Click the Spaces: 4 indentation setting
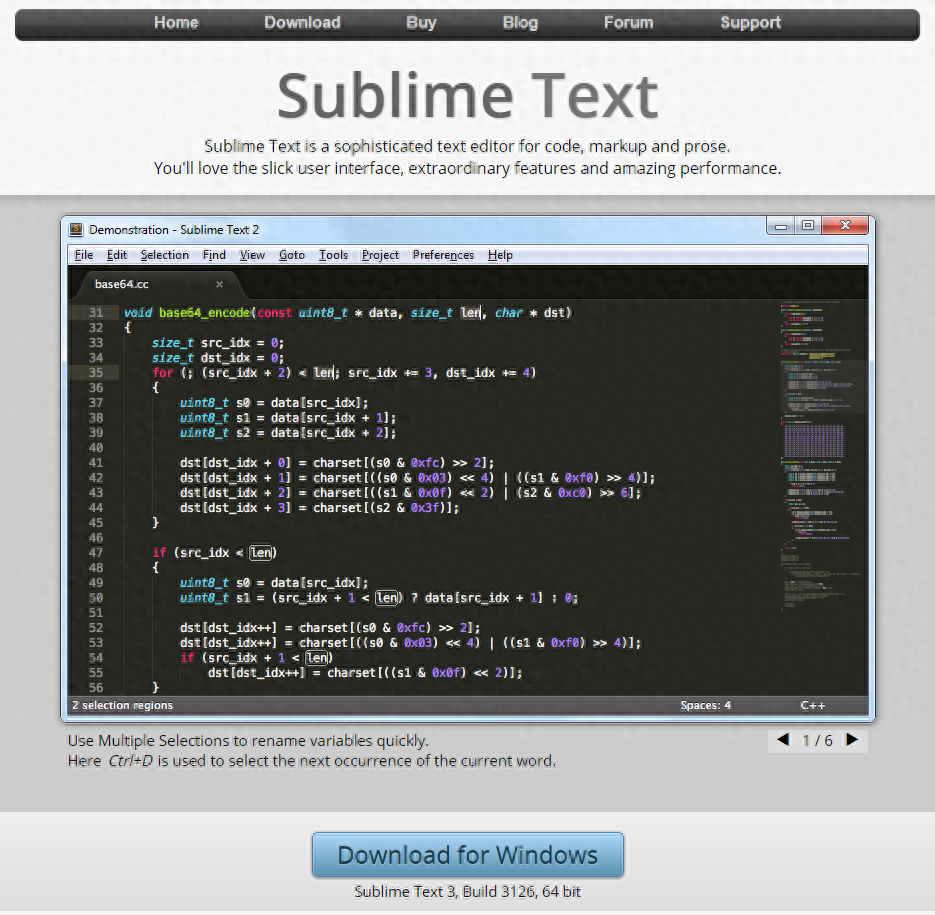 coord(705,706)
